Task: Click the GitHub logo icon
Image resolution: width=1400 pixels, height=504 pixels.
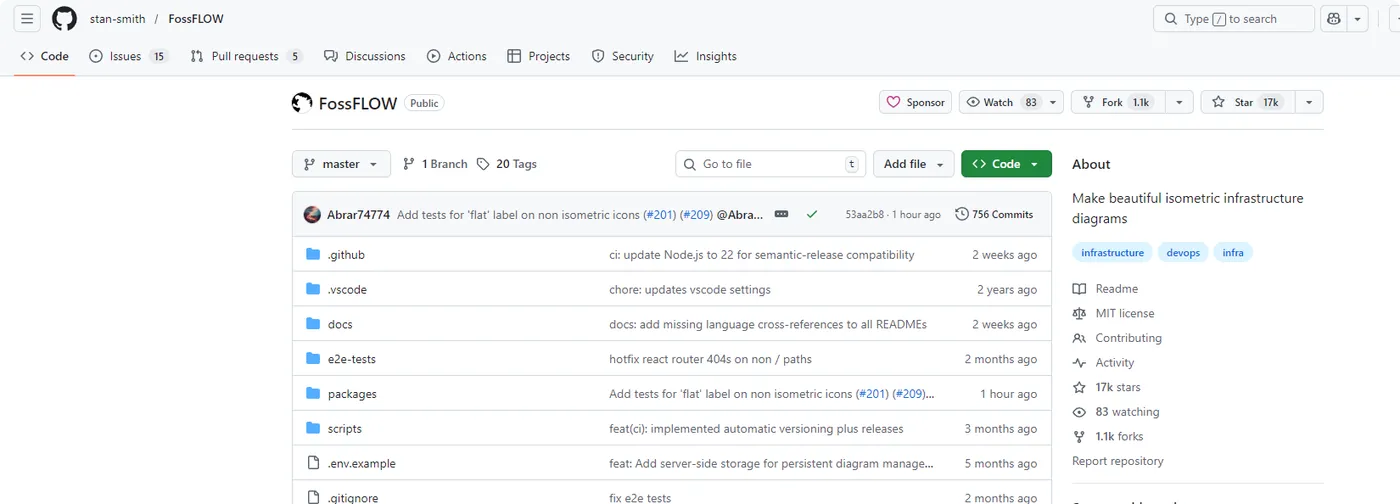Action: coord(64,19)
